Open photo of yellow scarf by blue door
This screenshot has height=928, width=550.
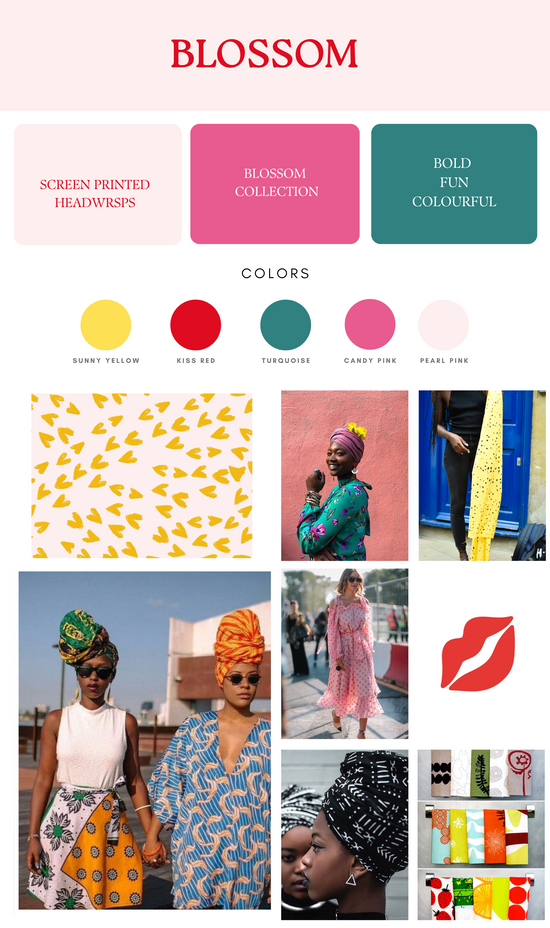point(482,475)
